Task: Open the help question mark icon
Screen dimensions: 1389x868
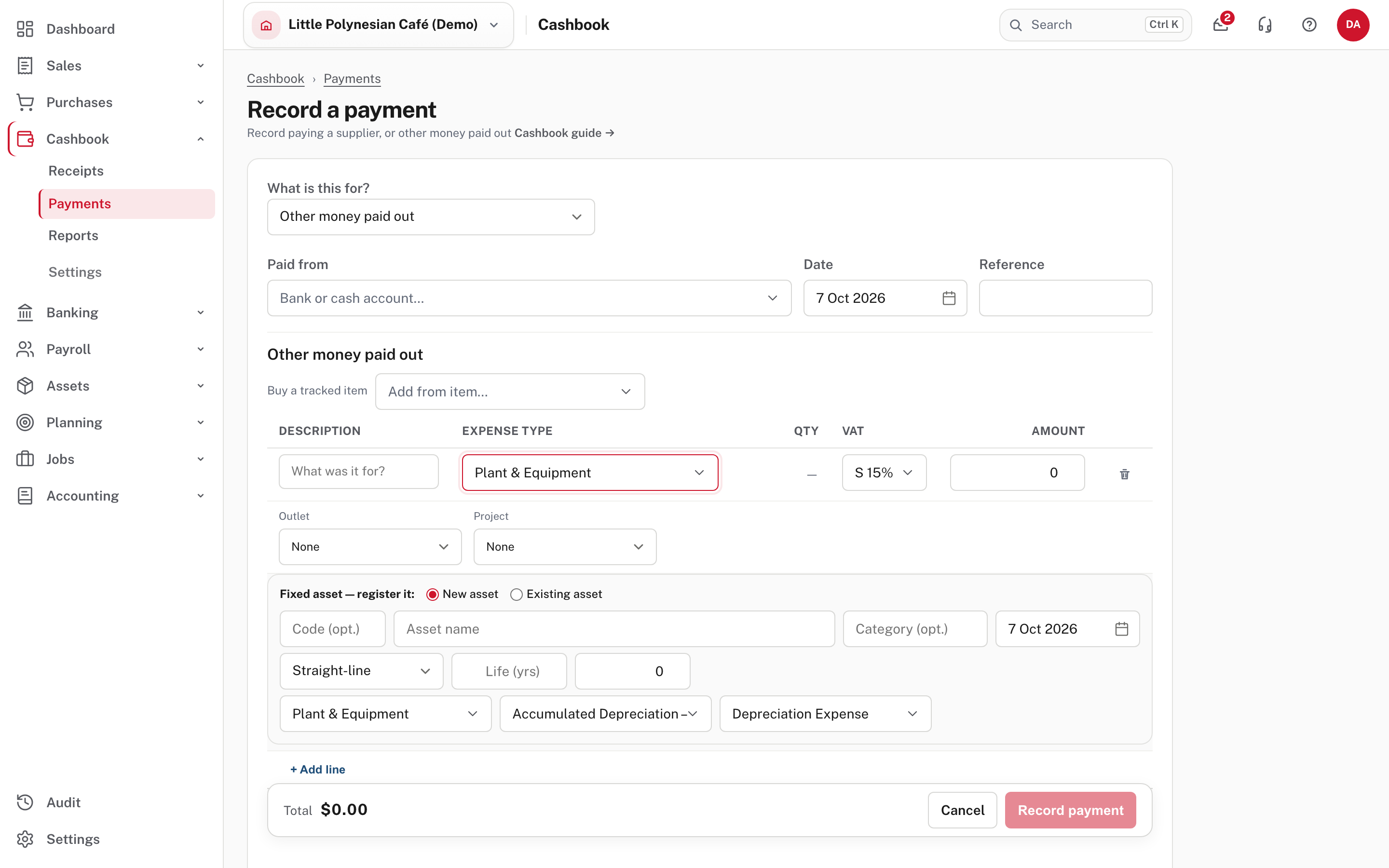Action: [1309, 25]
